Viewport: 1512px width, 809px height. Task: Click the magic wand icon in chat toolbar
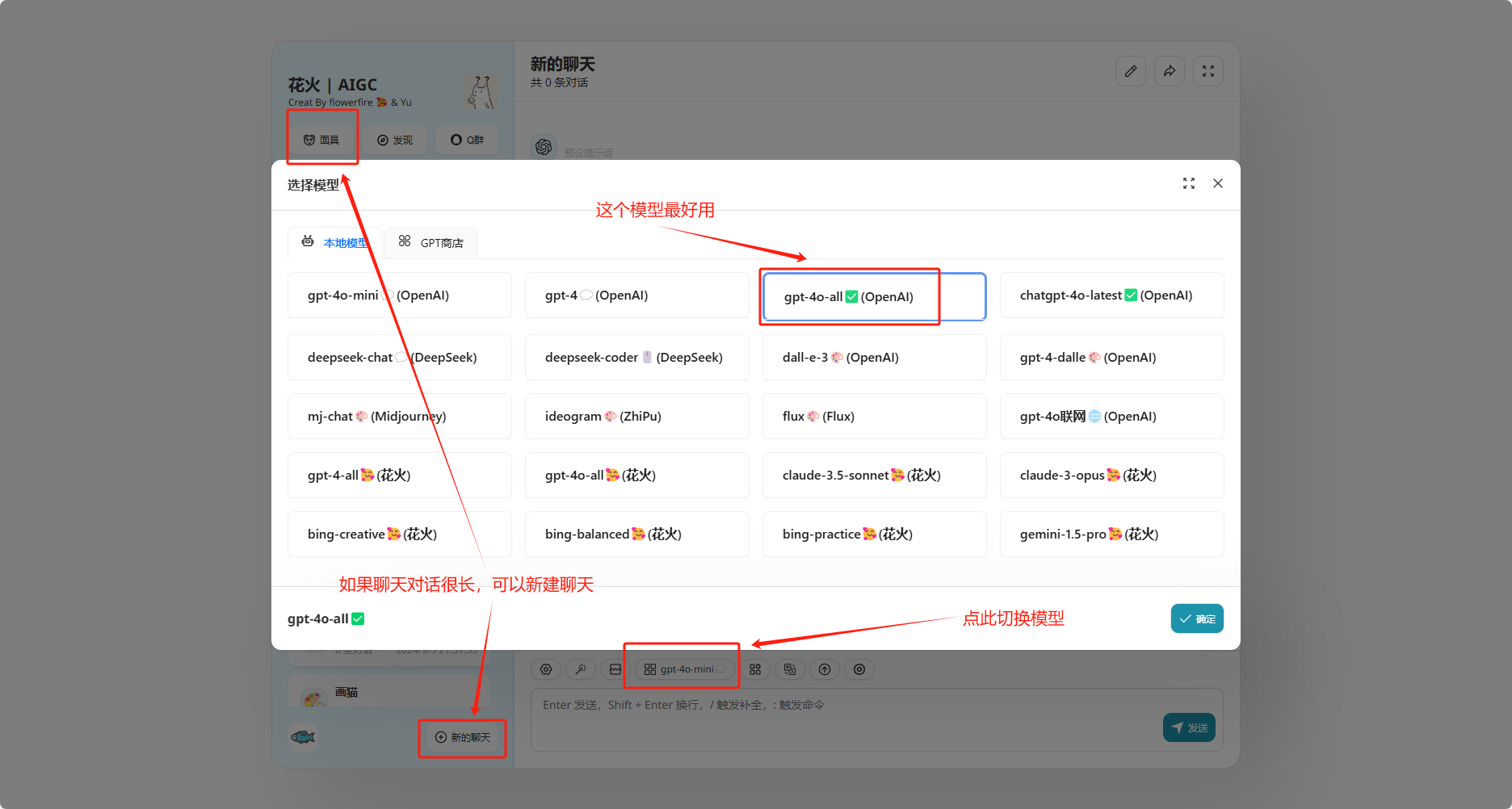pyautogui.click(x=581, y=669)
